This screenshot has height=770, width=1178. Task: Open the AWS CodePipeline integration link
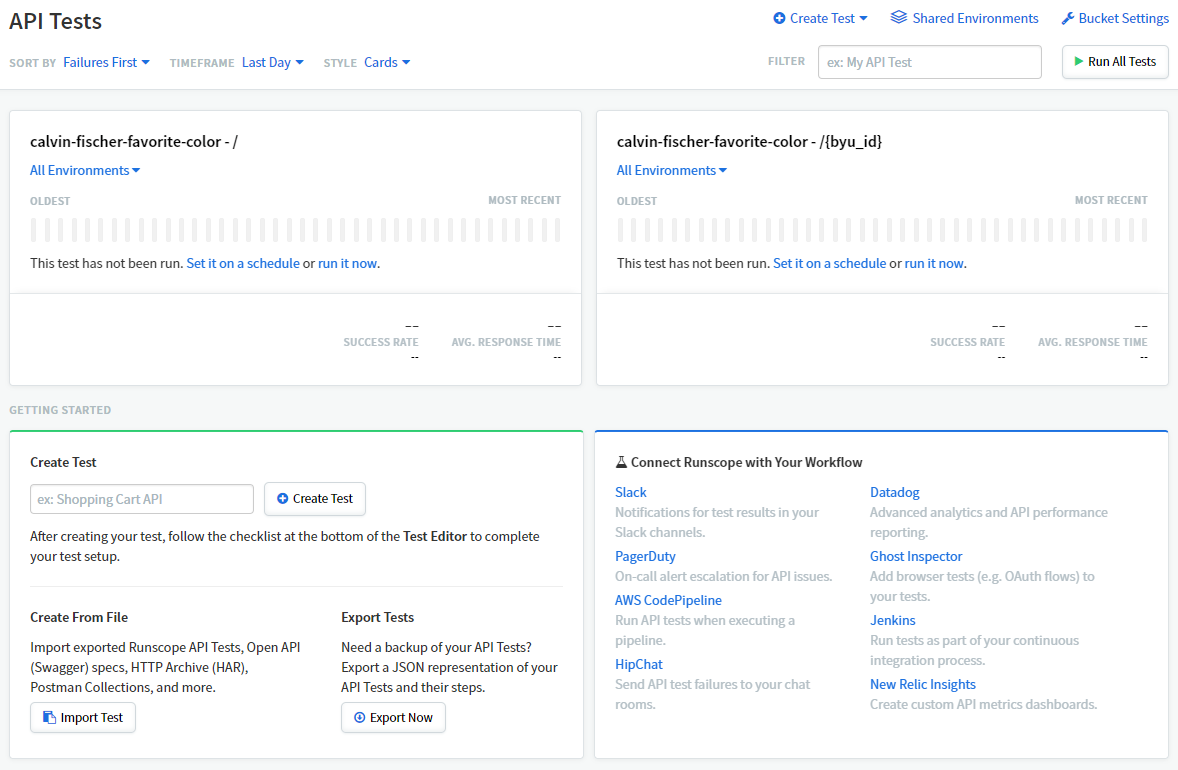pos(668,600)
